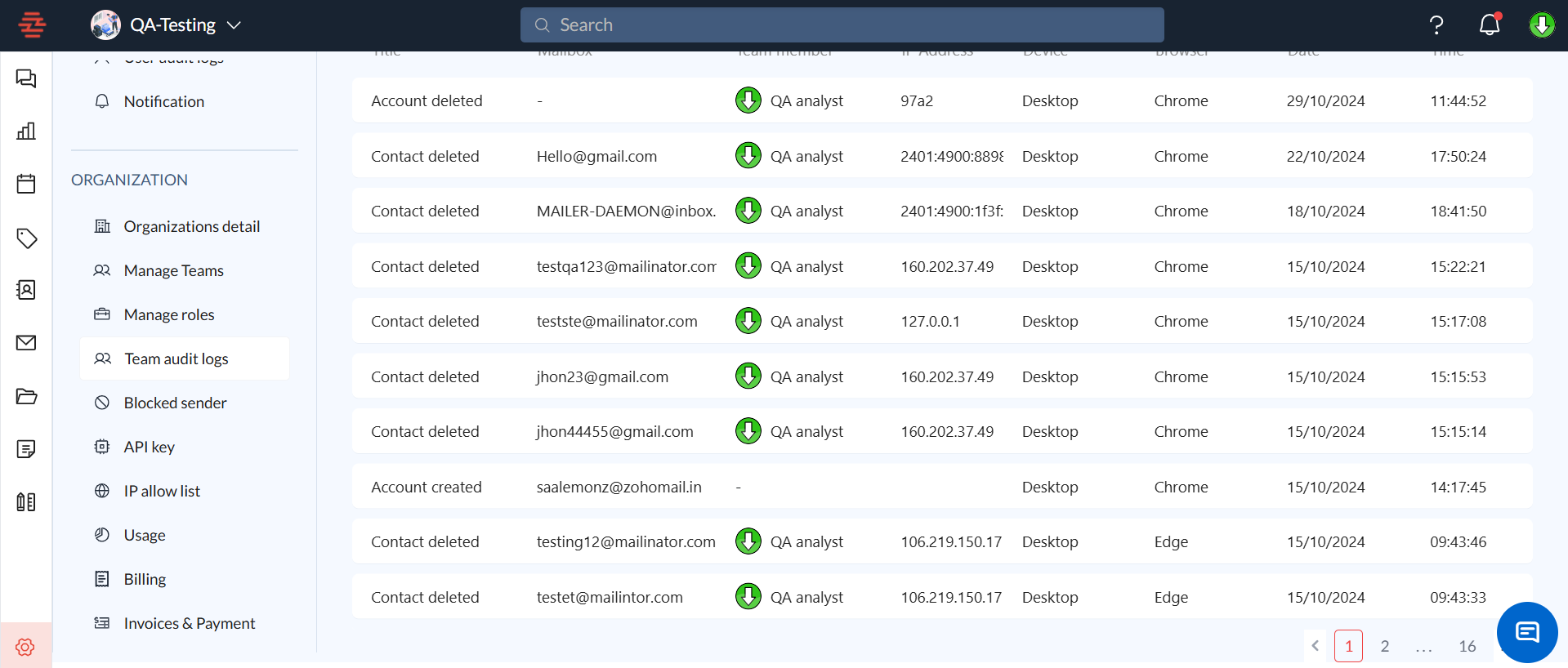This screenshot has height=668, width=1568.
Task: Open the notifications bell icon
Action: [x=1490, y=25]
